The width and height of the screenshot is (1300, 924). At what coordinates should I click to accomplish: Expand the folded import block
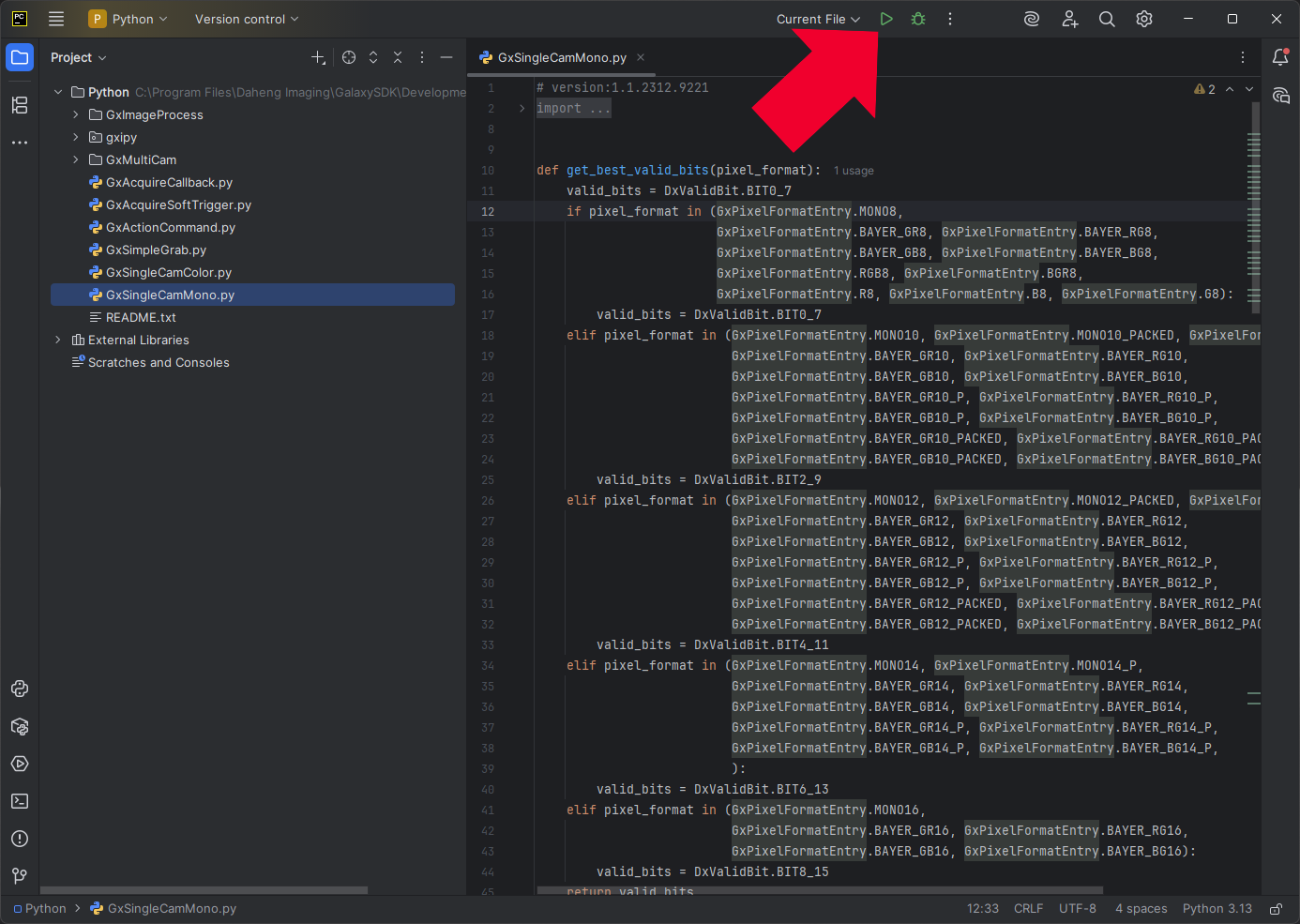[x=522, y=109]
